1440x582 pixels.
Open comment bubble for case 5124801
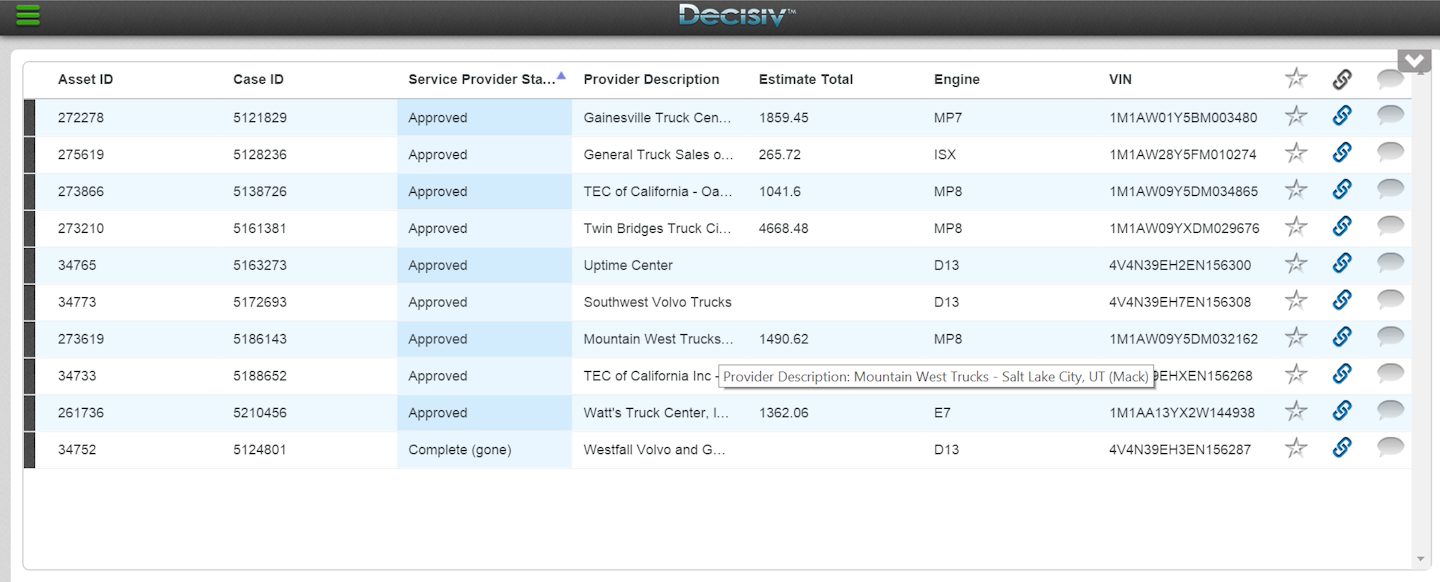1390,448
